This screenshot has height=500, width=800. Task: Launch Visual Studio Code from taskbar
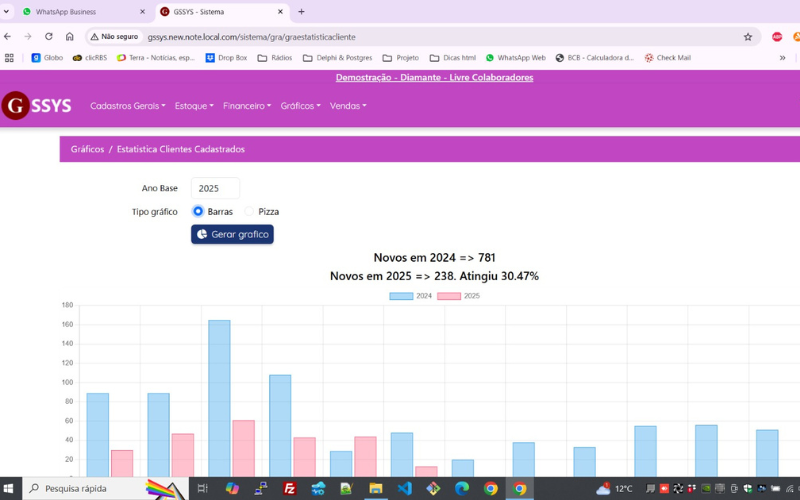coord(404,489)
